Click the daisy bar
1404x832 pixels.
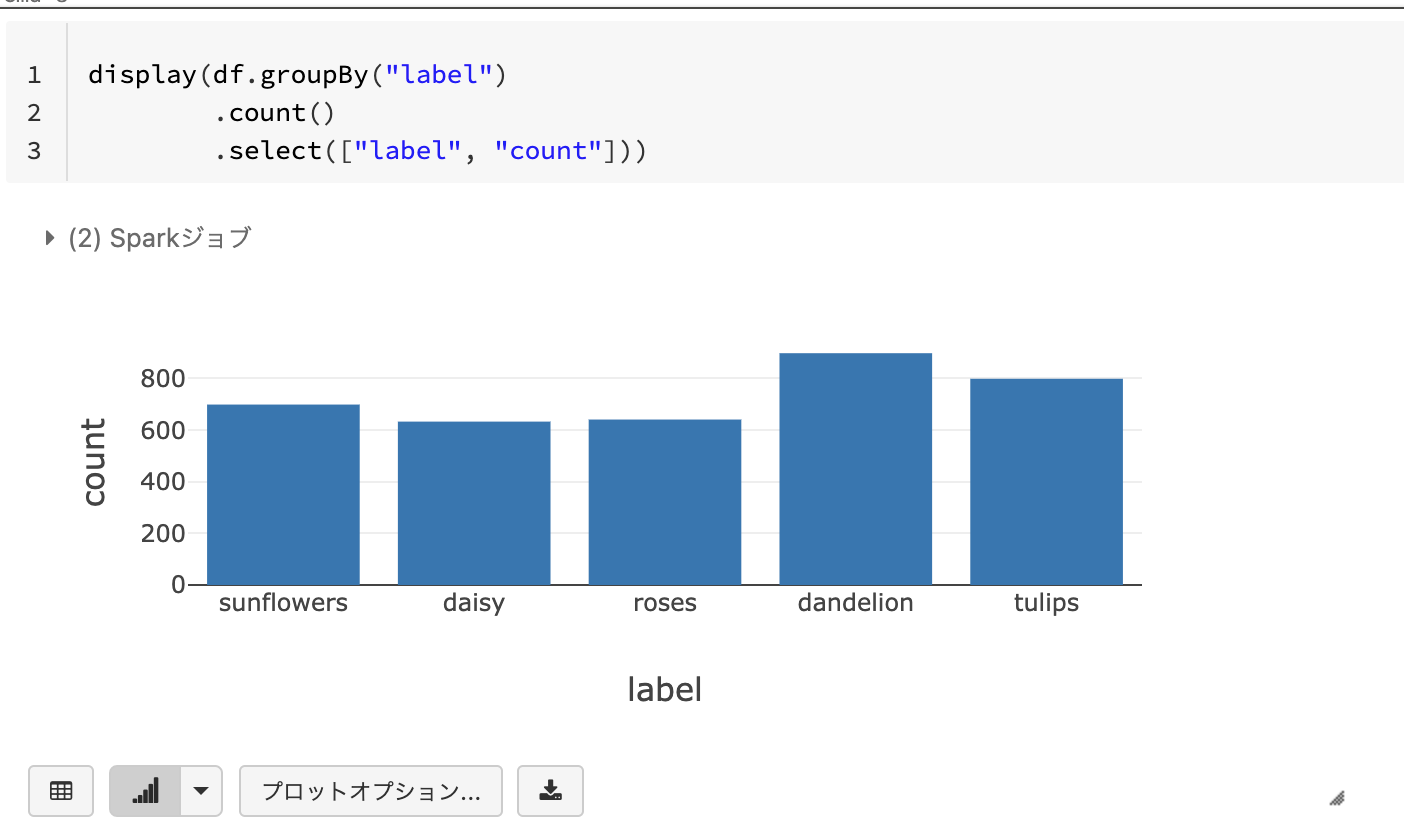point(474,503)
